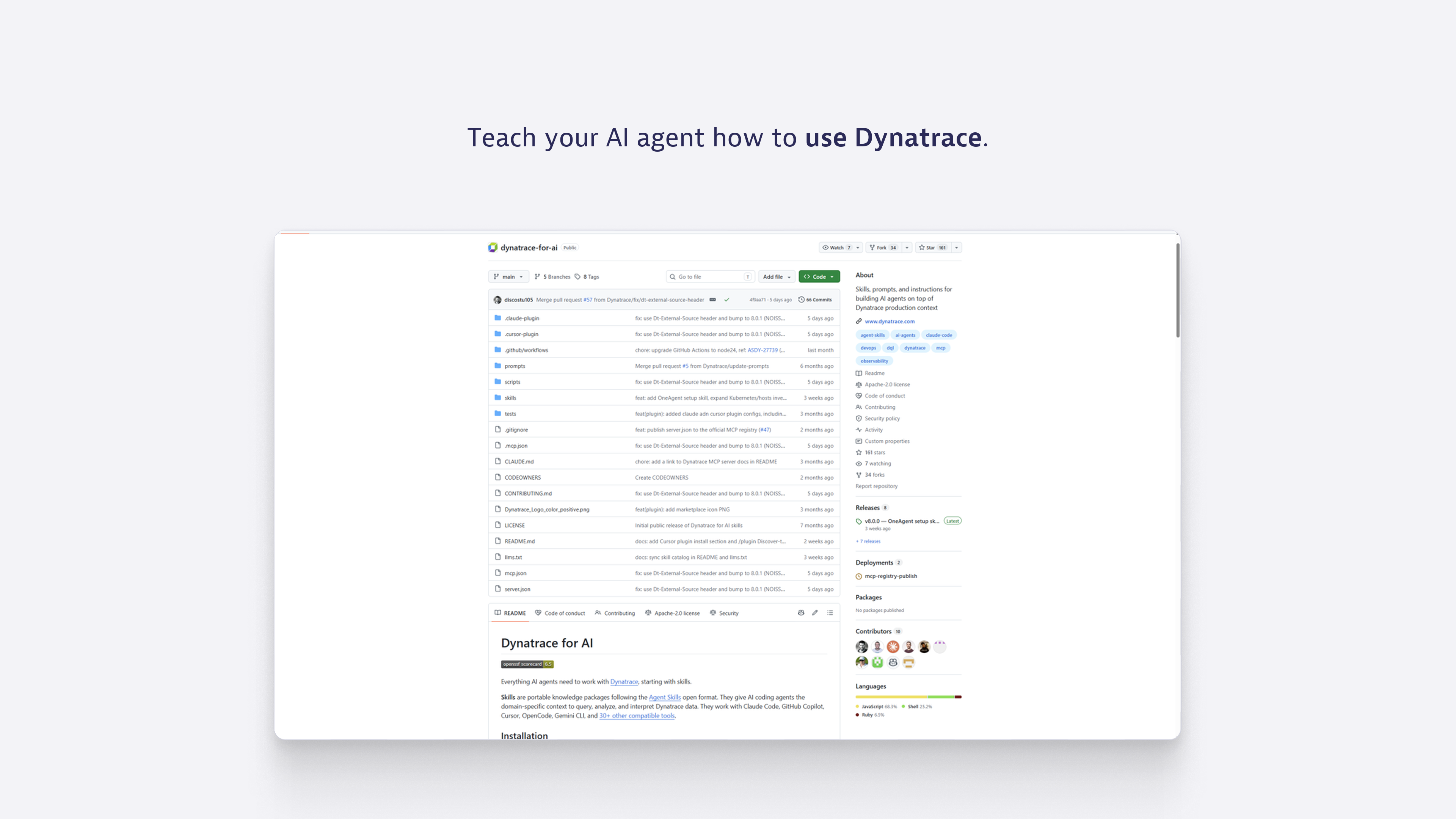Screen dimensions: 1456x819
Task: Fork the repository with Fork button
Action: click(x=884, y=248)
